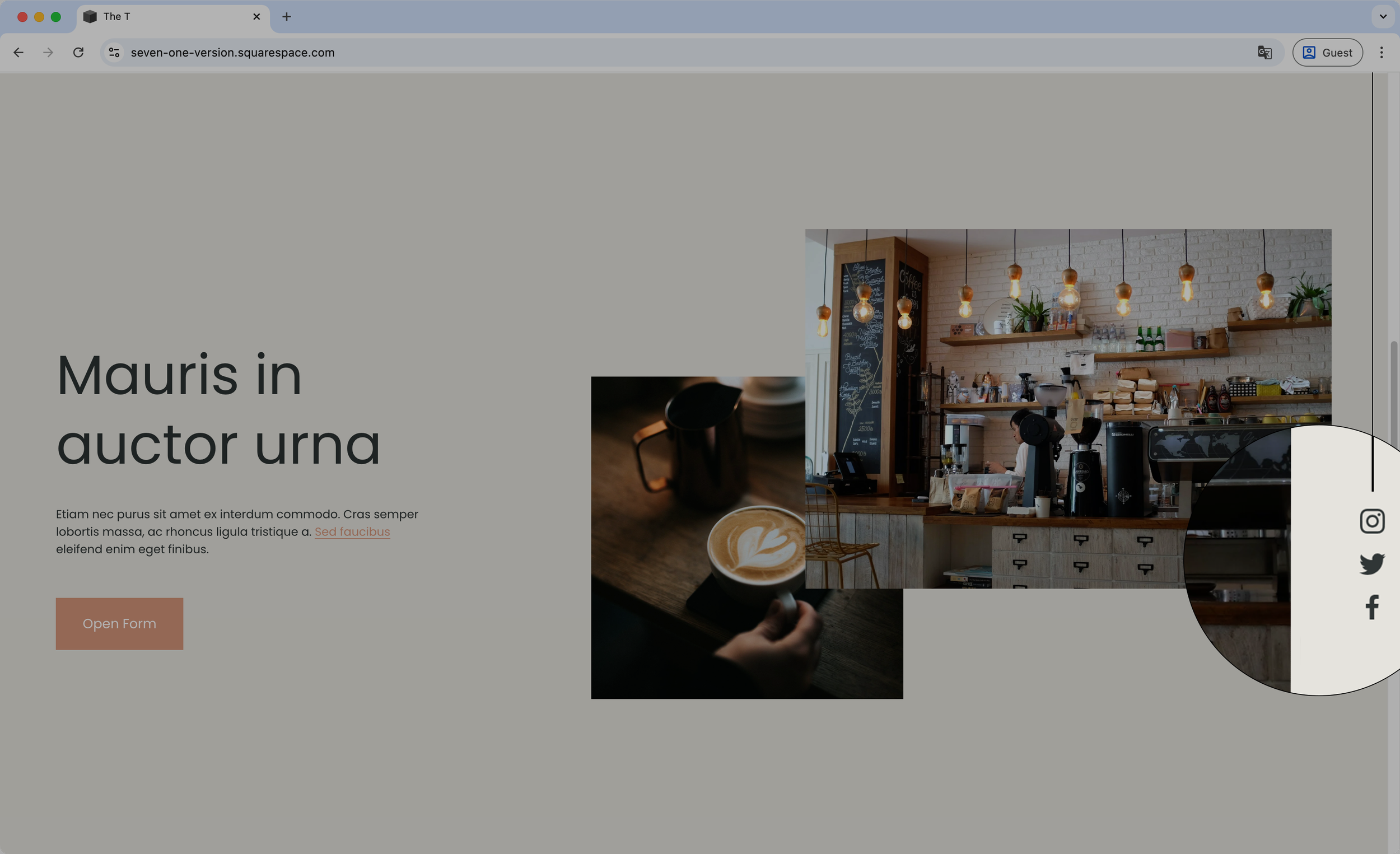This screenshot has height=854, width=1400.
Task: Reload the current page
Action: (78, 52)
